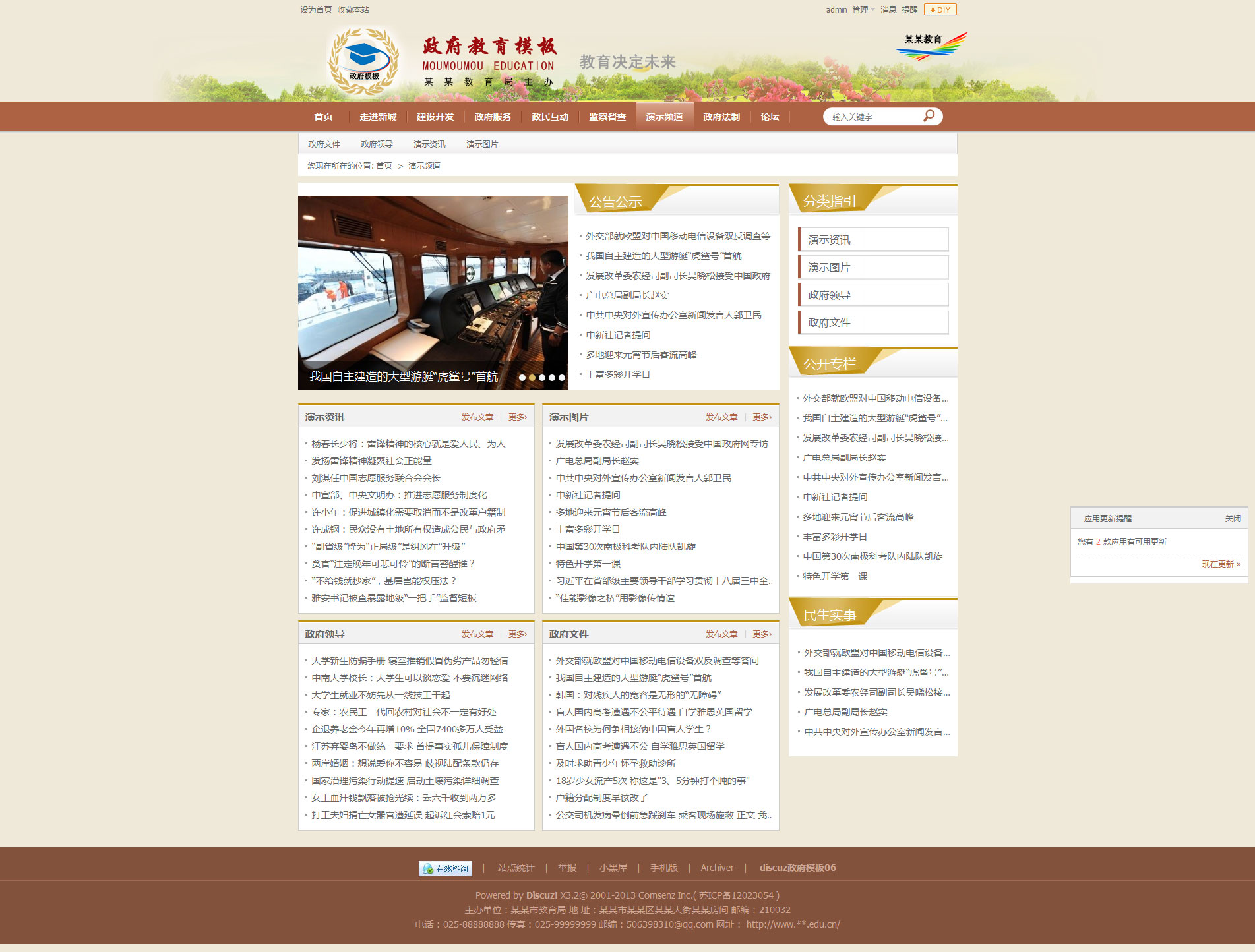Expand 更多 in the 演示资讯 panel

(517, 417)
